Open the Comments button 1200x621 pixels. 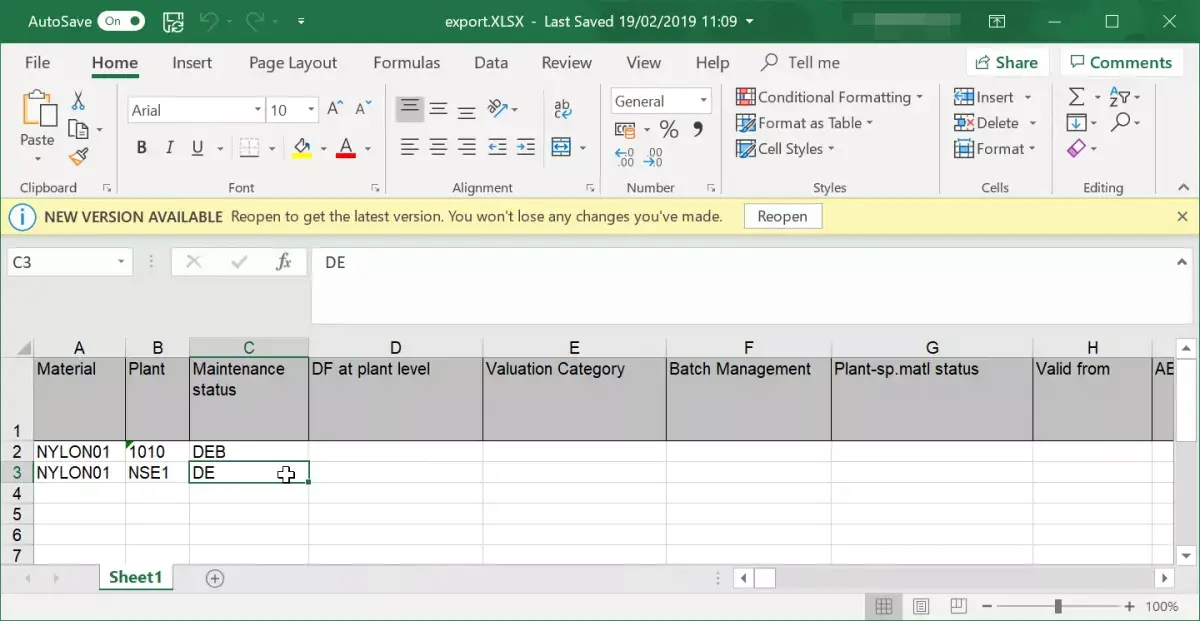(1120, 62)
